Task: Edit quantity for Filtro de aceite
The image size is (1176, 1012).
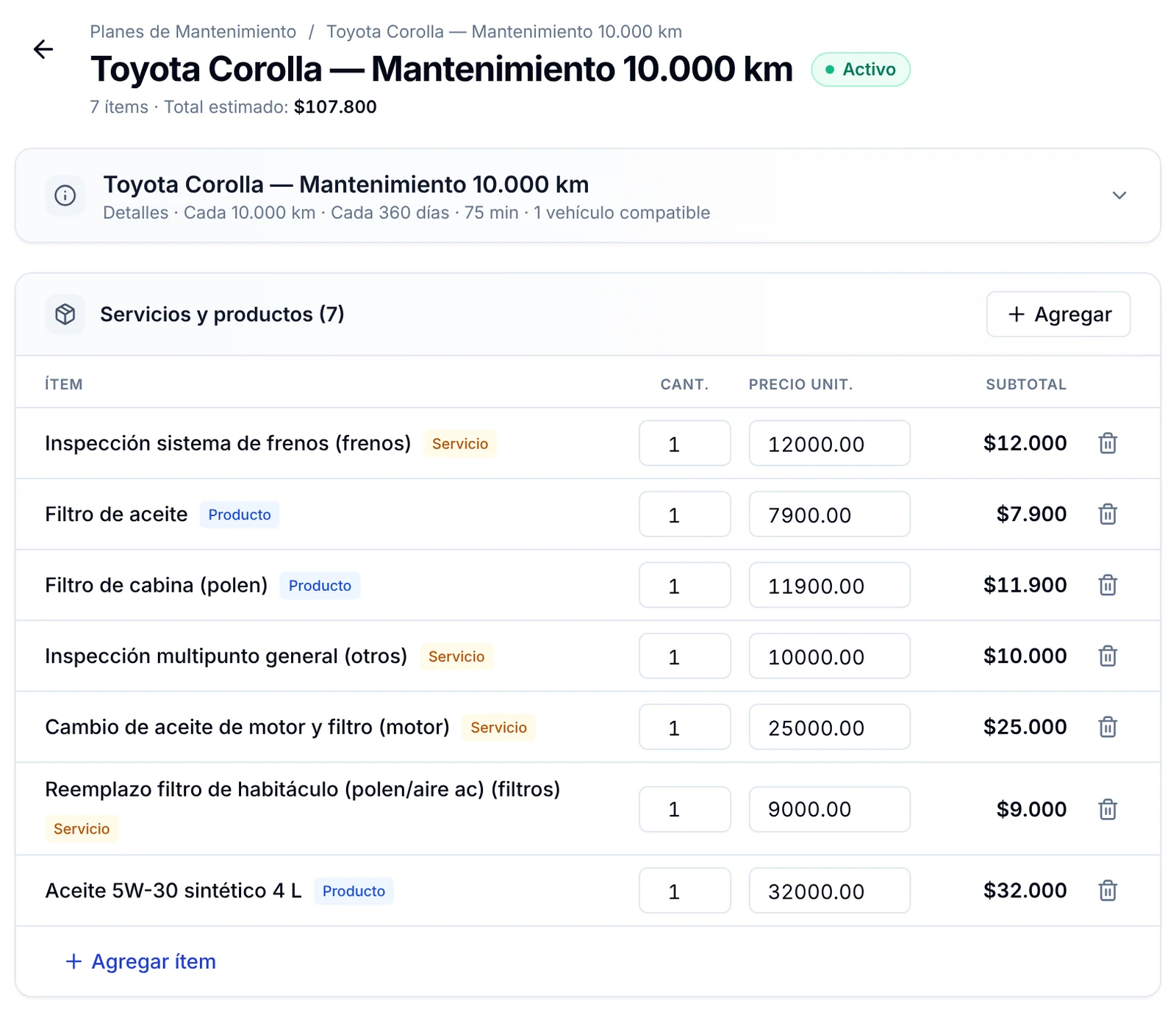Action: point(685,514)
